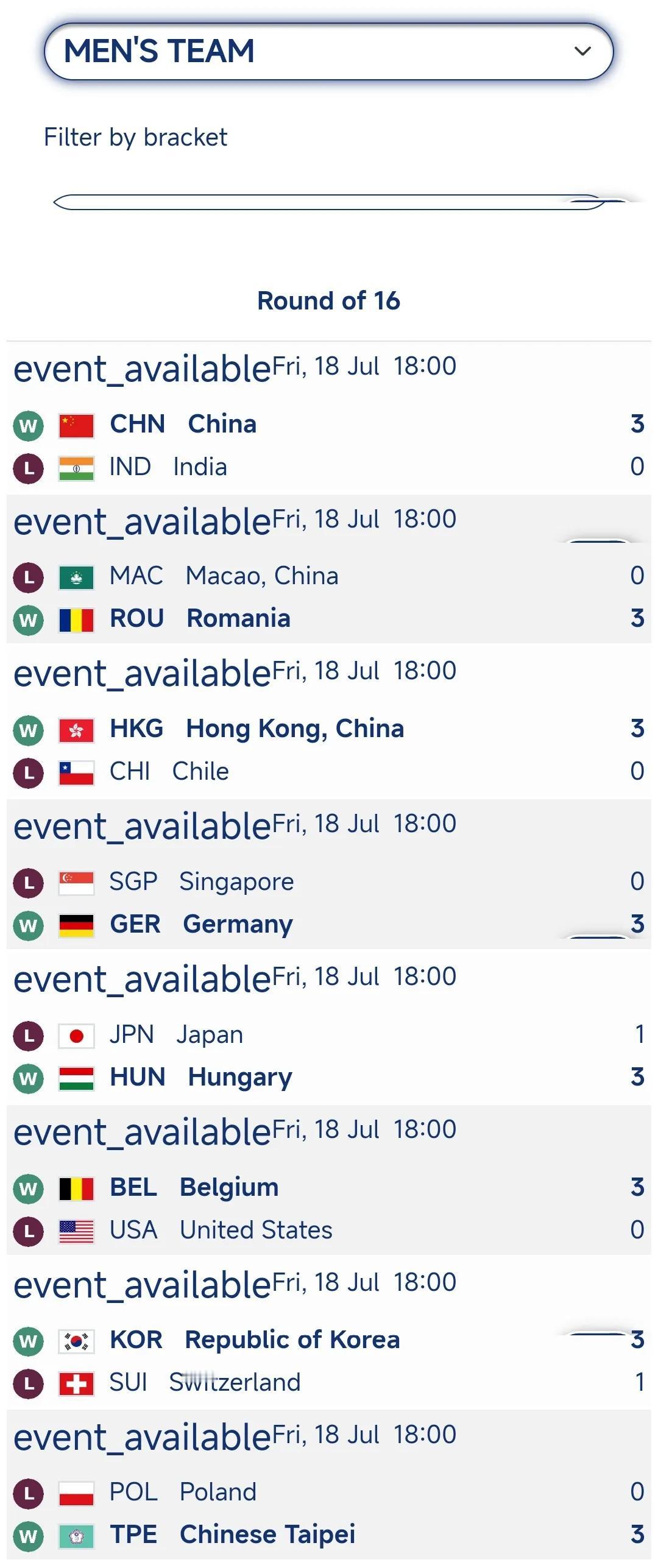This screenshot has height=1568, width=658.
Task: Click the China flag icon
Action: [x=76, y=425]
